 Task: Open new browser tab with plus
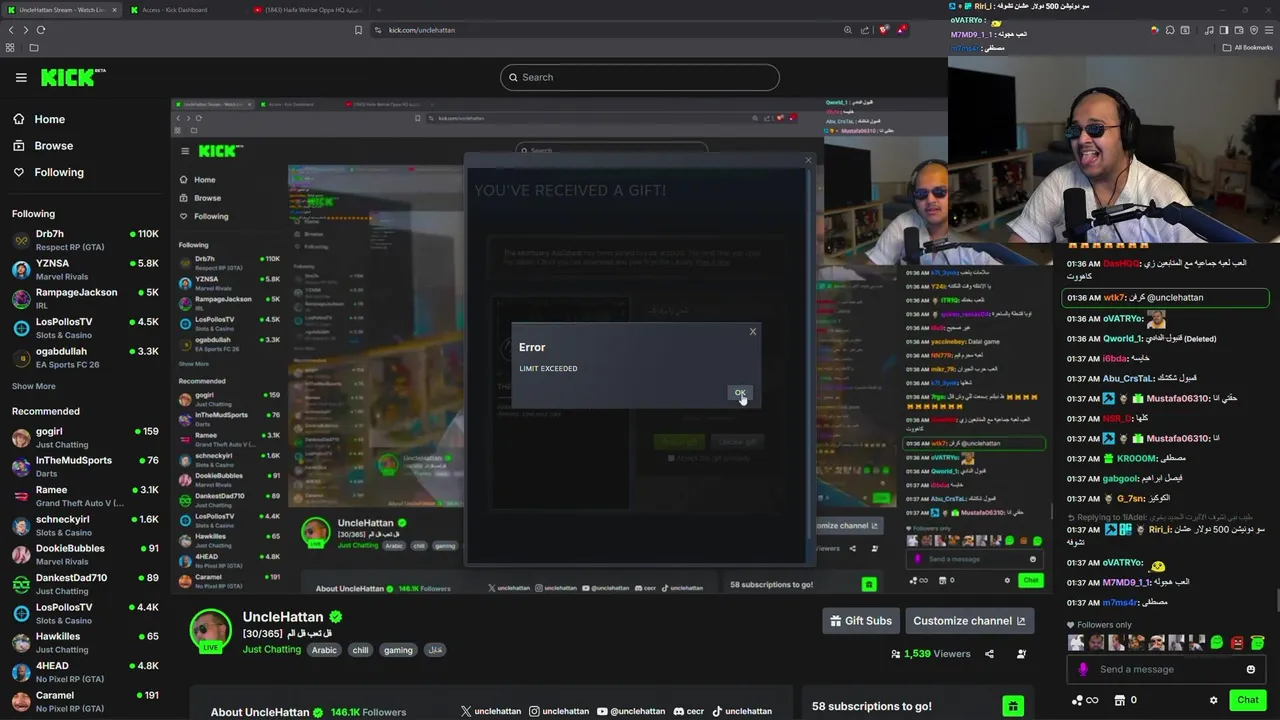click(x=379, y=10)
